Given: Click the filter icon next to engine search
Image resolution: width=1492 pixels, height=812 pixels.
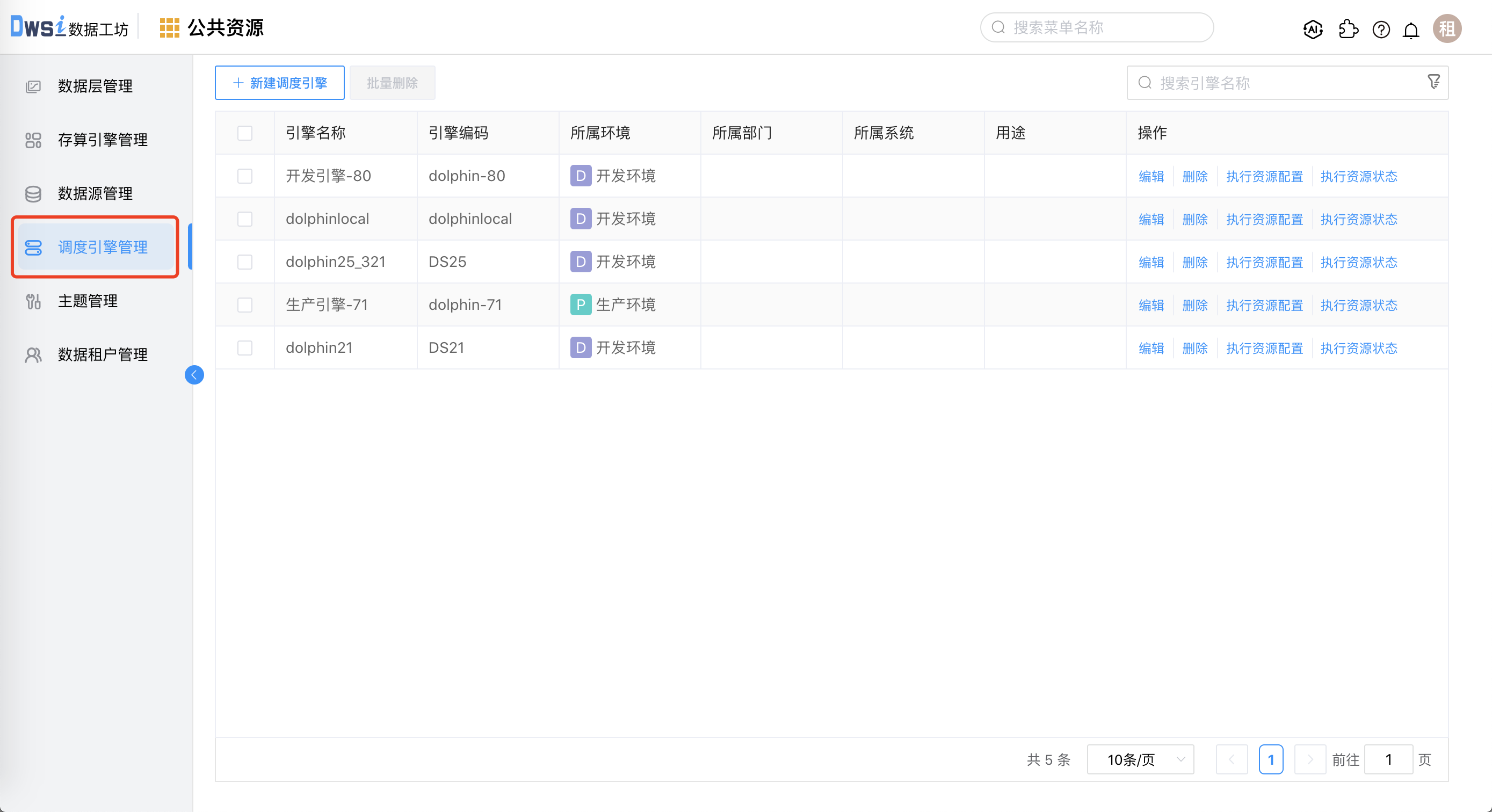Looking at the screenshot, I should (x=1434, y=82).
